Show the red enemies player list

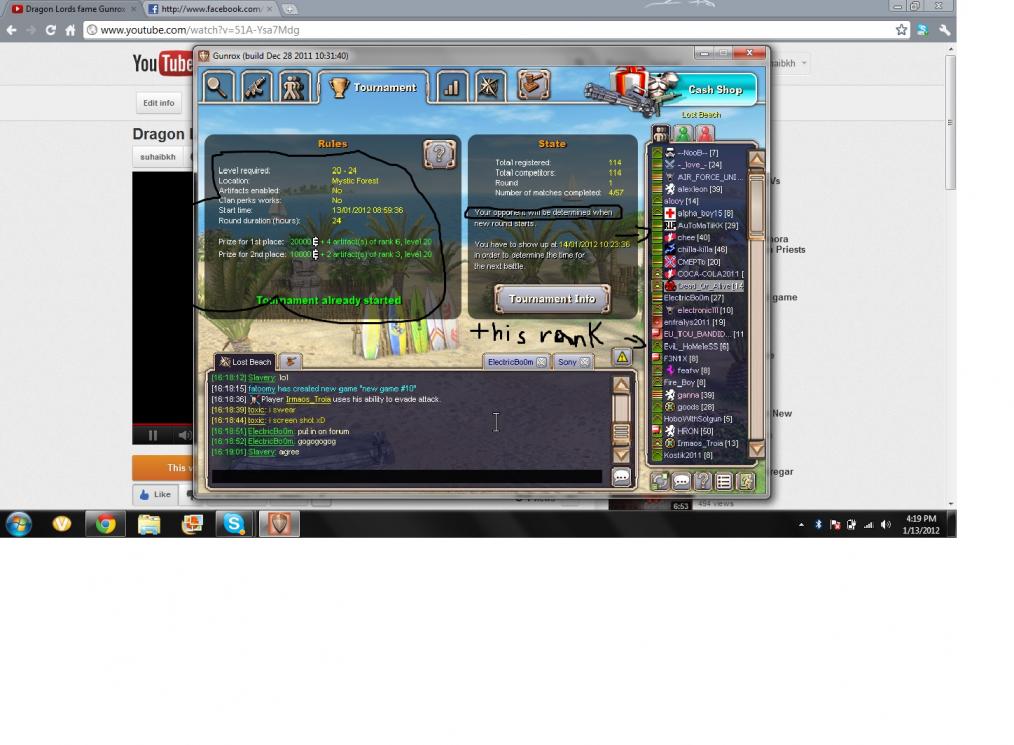(x=704, y=133)
